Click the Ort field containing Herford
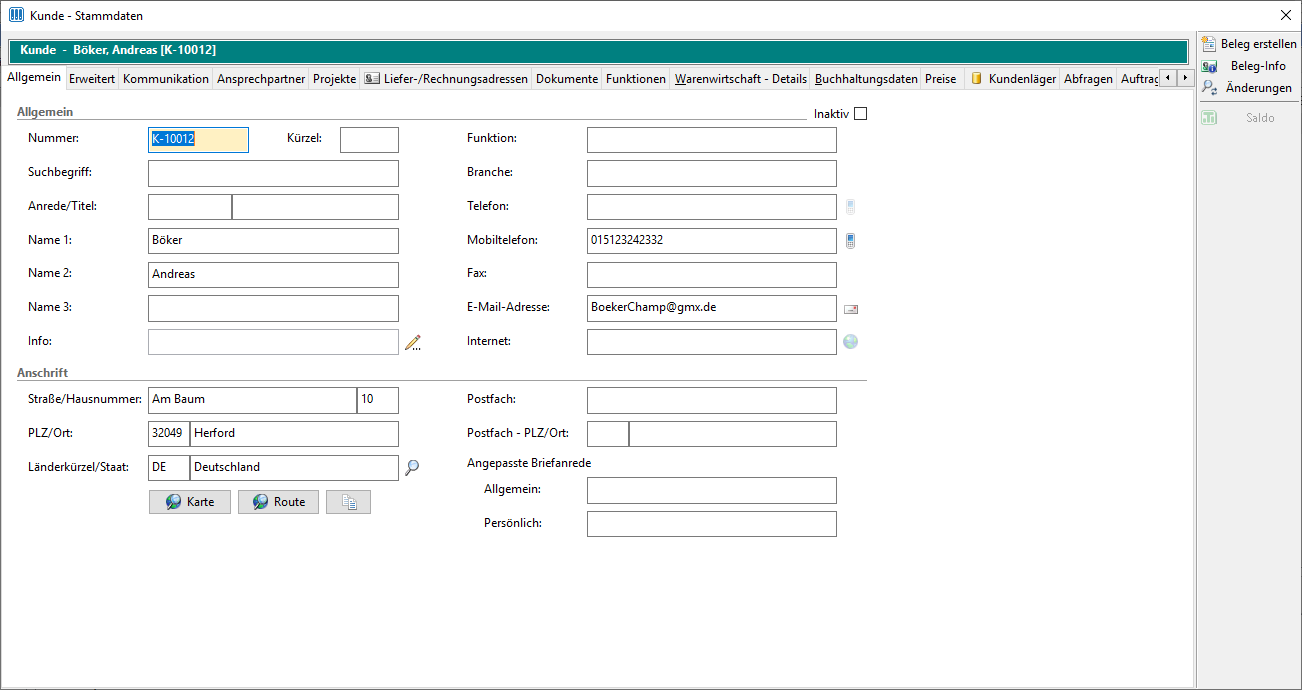 click(x=294, y=434)
